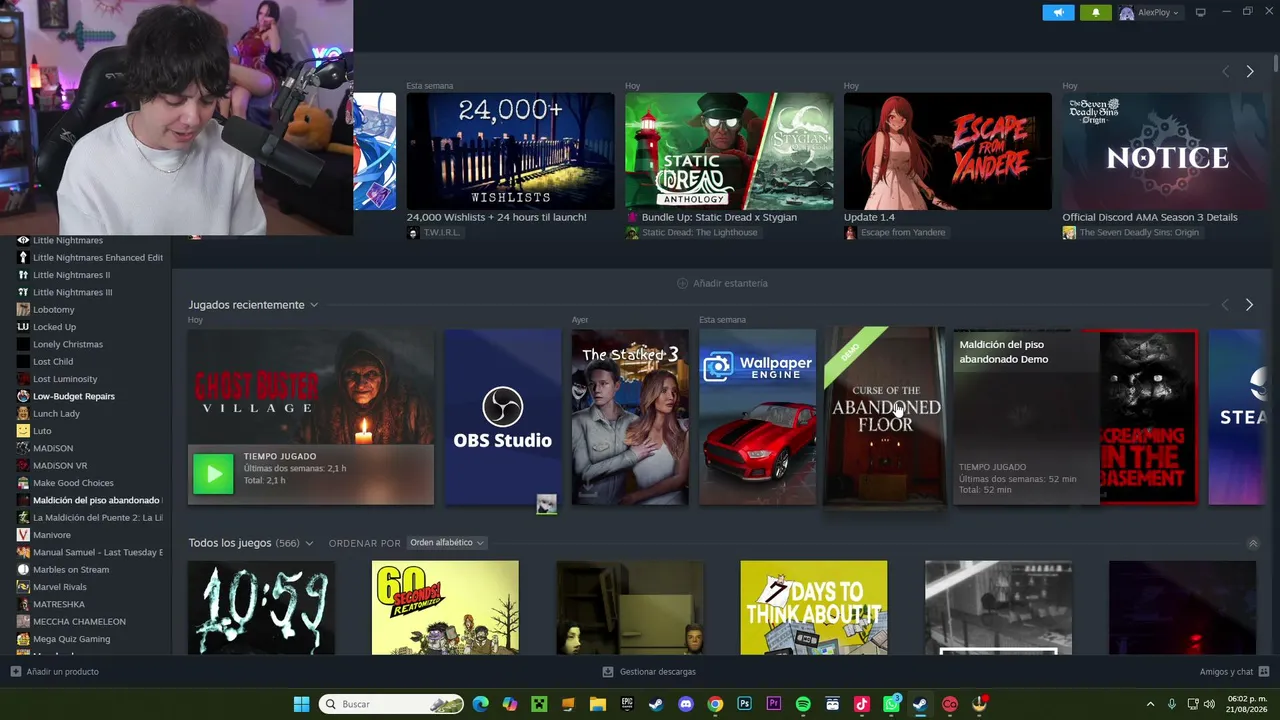The height and width of the screenshot is (720, 1280).
Task: Collapse the Todos los juegos shelf
Action: (1253, 543)
